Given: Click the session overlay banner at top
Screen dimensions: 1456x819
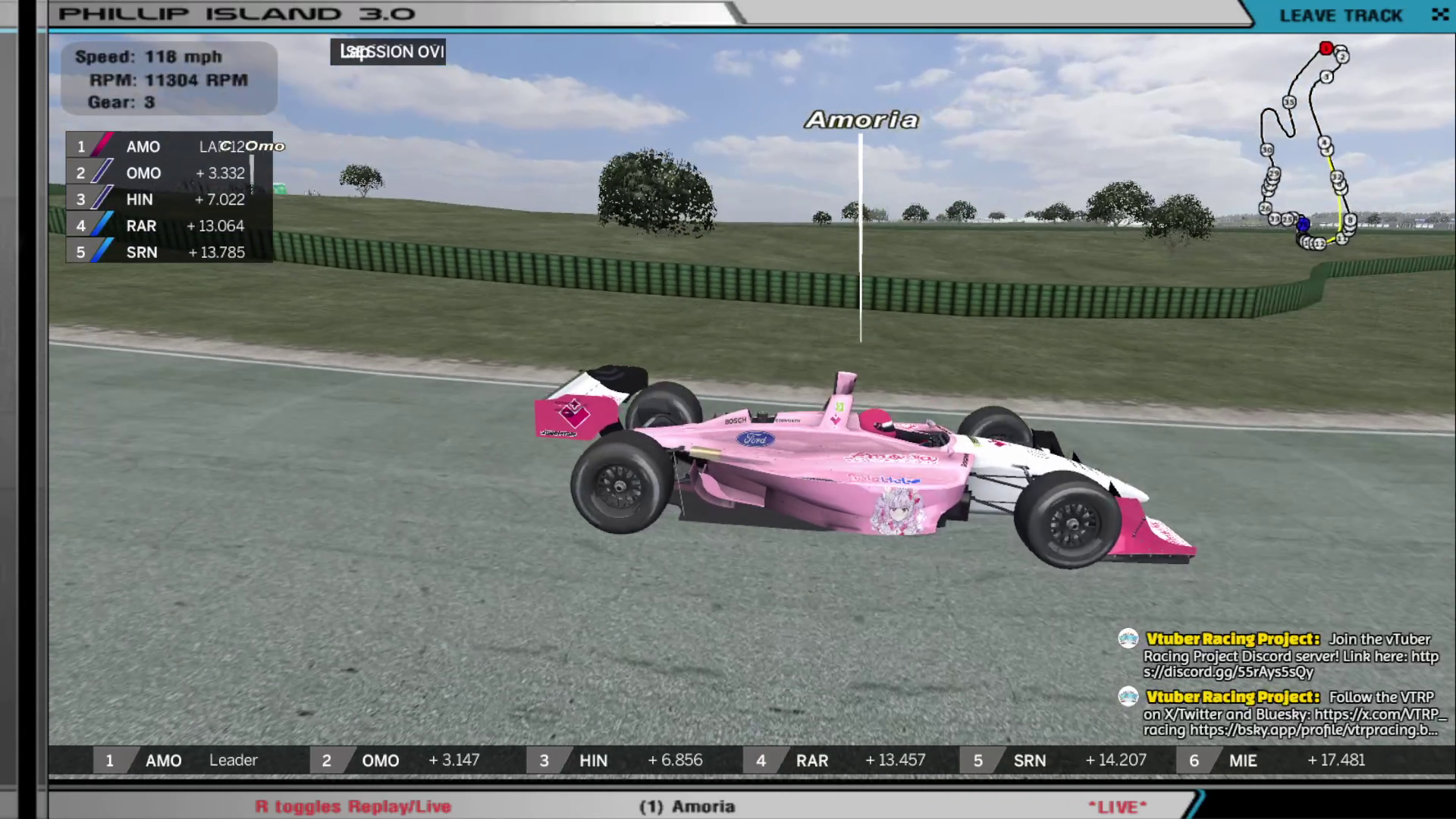Looking at the screenshot, I should click(388, 52).
